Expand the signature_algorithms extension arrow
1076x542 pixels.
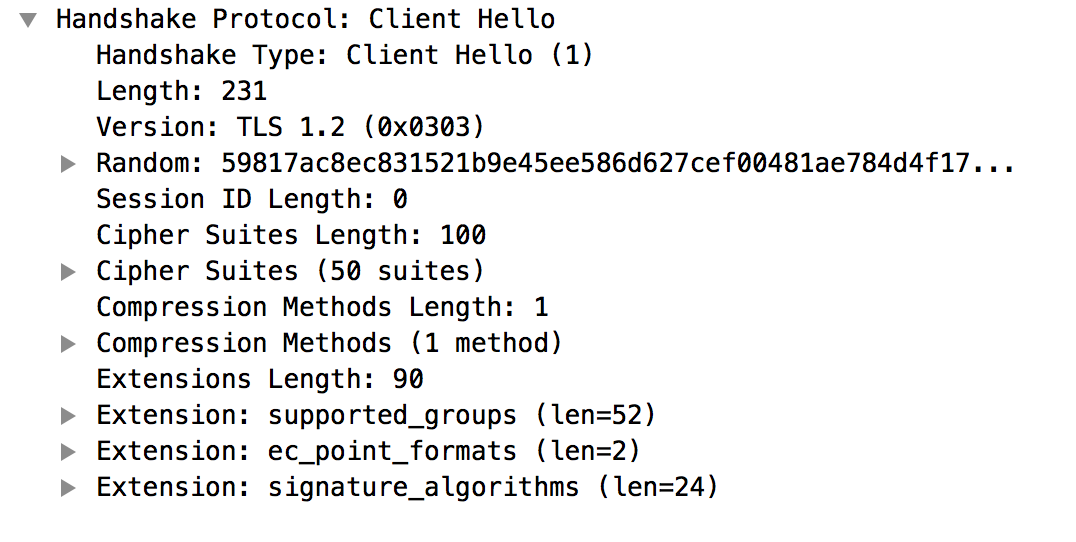pos(68,488)
